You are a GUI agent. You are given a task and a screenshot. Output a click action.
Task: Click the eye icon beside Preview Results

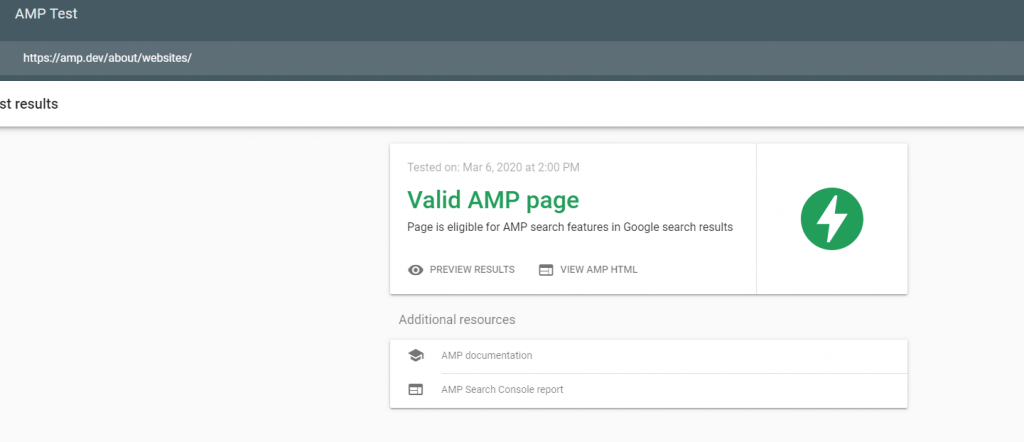click(415, 270)
